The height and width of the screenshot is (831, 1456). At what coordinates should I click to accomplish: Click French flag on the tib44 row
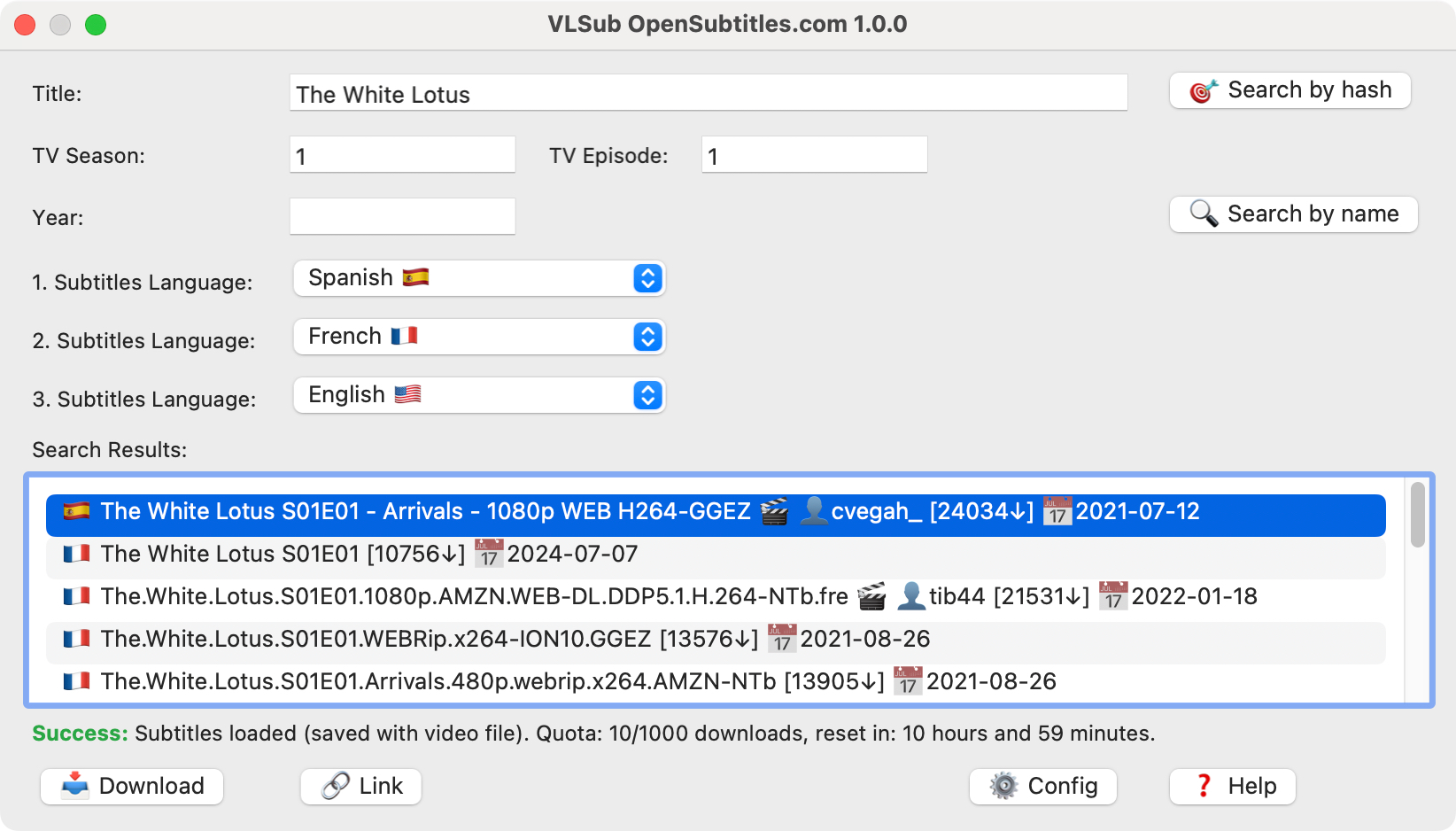(x=76, y=596)
